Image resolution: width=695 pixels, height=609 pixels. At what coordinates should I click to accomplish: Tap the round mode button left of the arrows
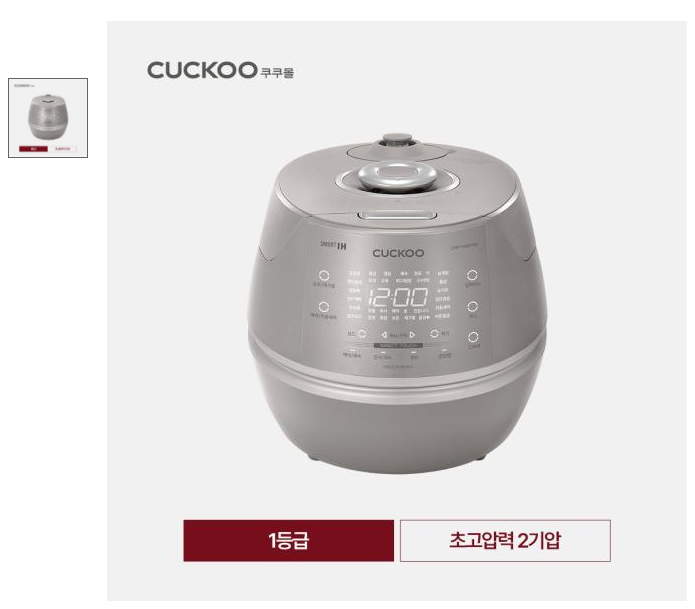[362, 333]
